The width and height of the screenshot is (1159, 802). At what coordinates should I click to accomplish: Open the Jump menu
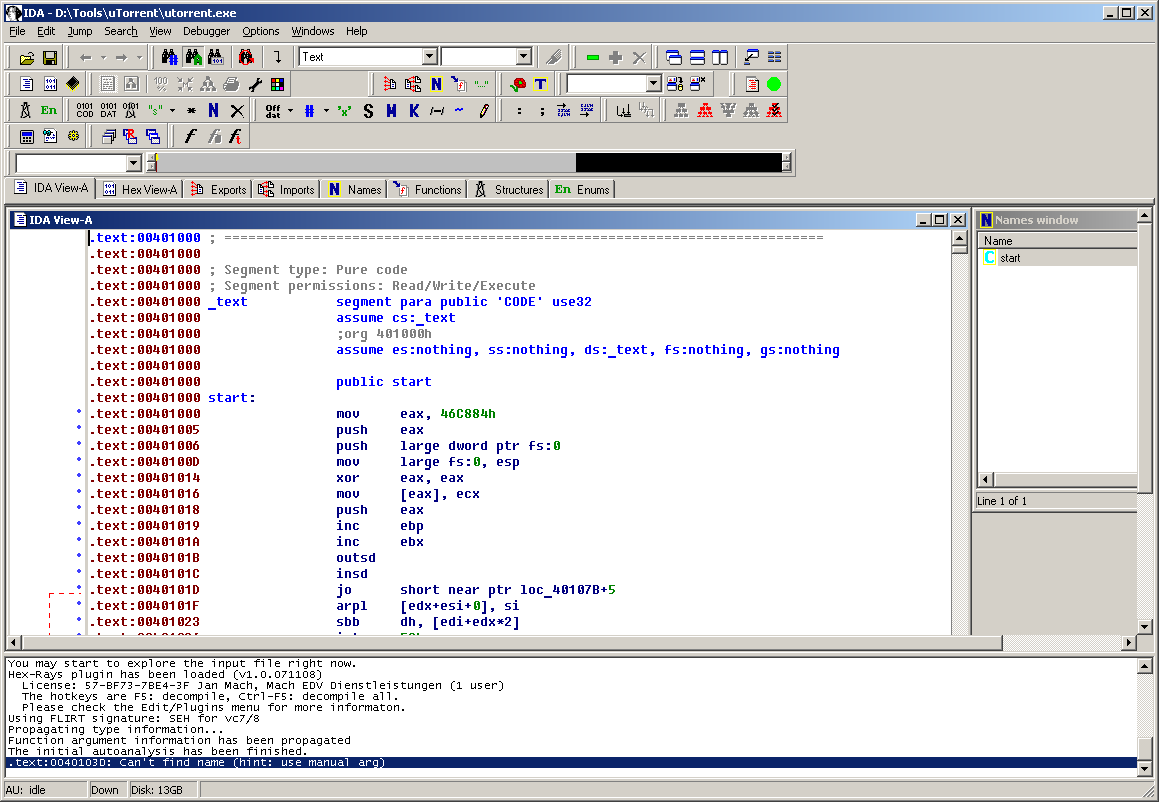pyautogui.click(x=80, y=31)
